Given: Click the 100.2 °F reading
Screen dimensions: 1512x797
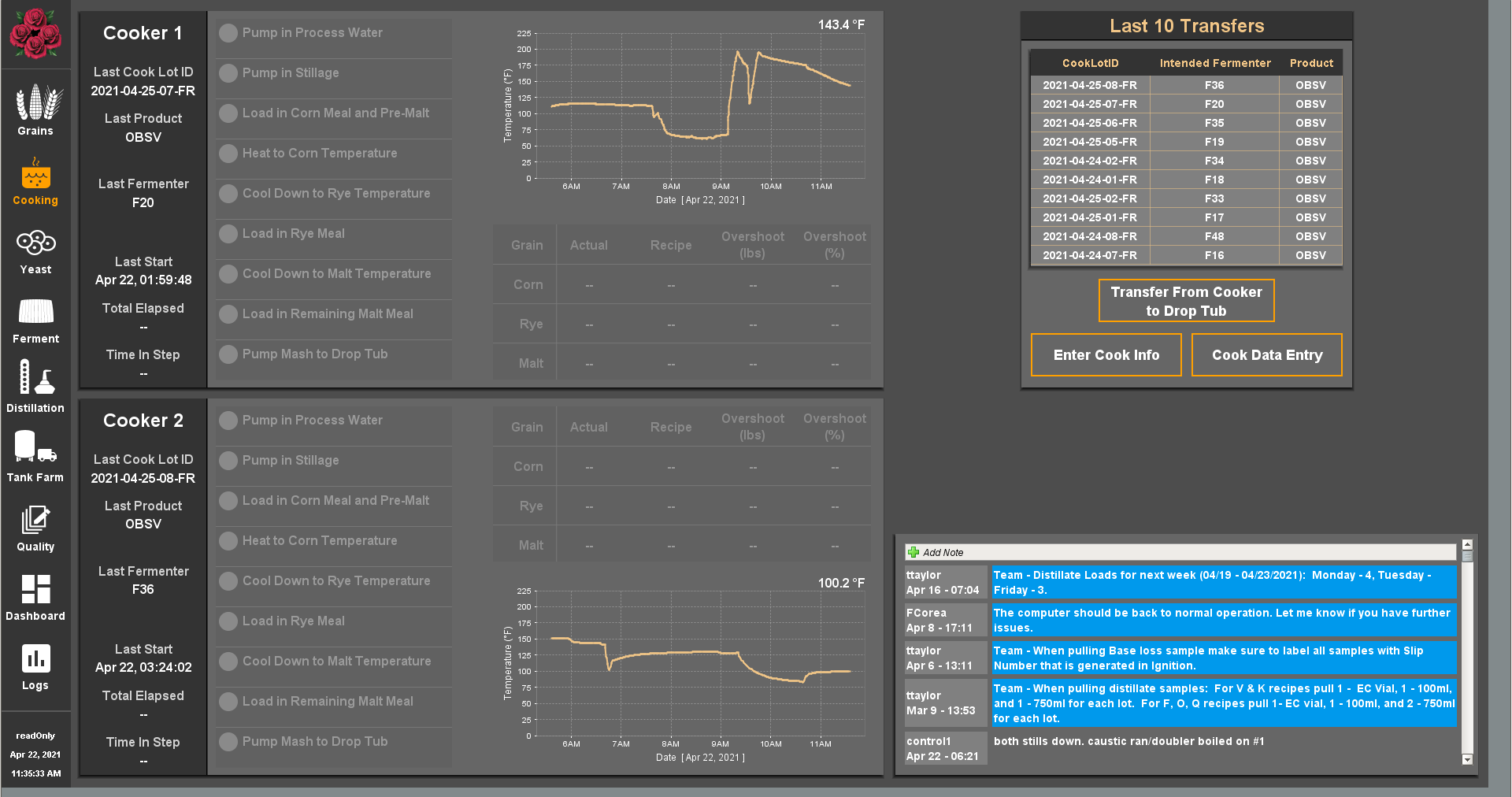Looking at the screenshot, I should coord(841,583).
